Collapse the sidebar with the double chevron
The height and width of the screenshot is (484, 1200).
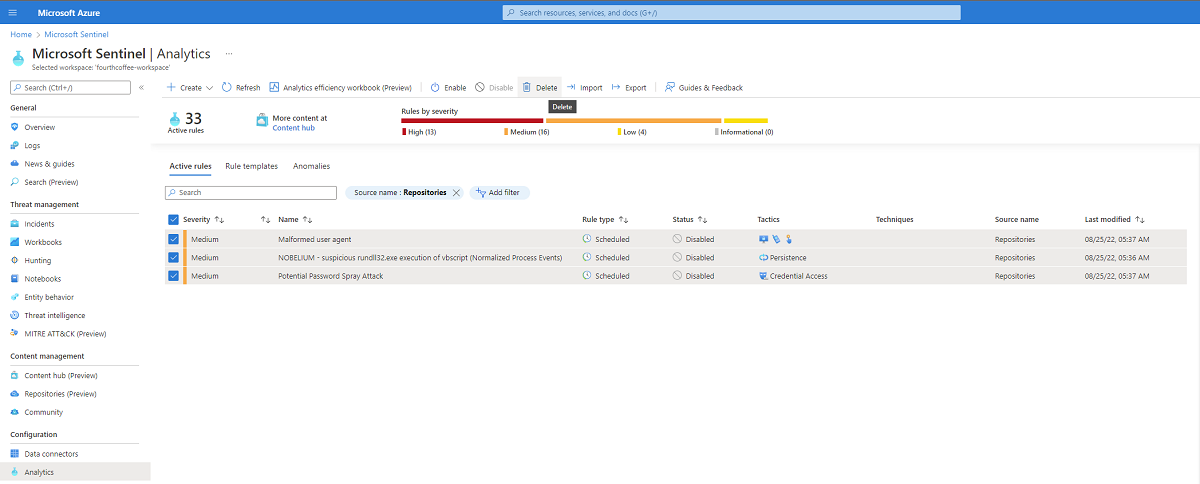point(141,88)
